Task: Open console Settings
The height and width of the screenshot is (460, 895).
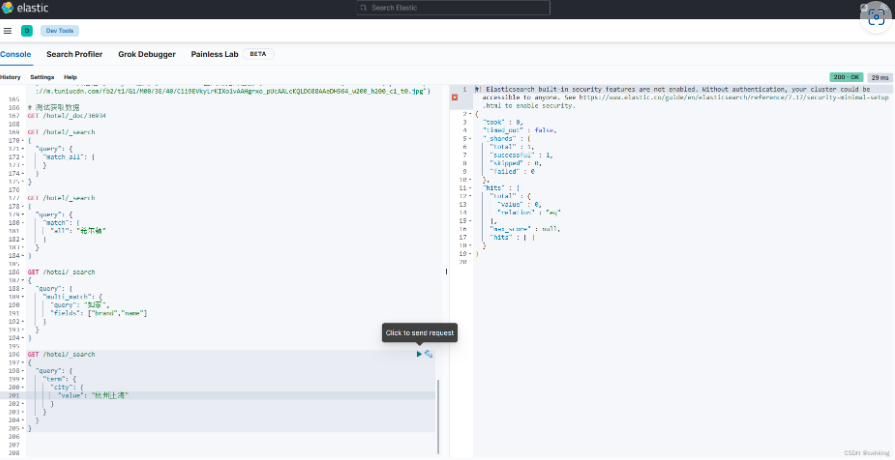Action: click(x=42, y=77)
